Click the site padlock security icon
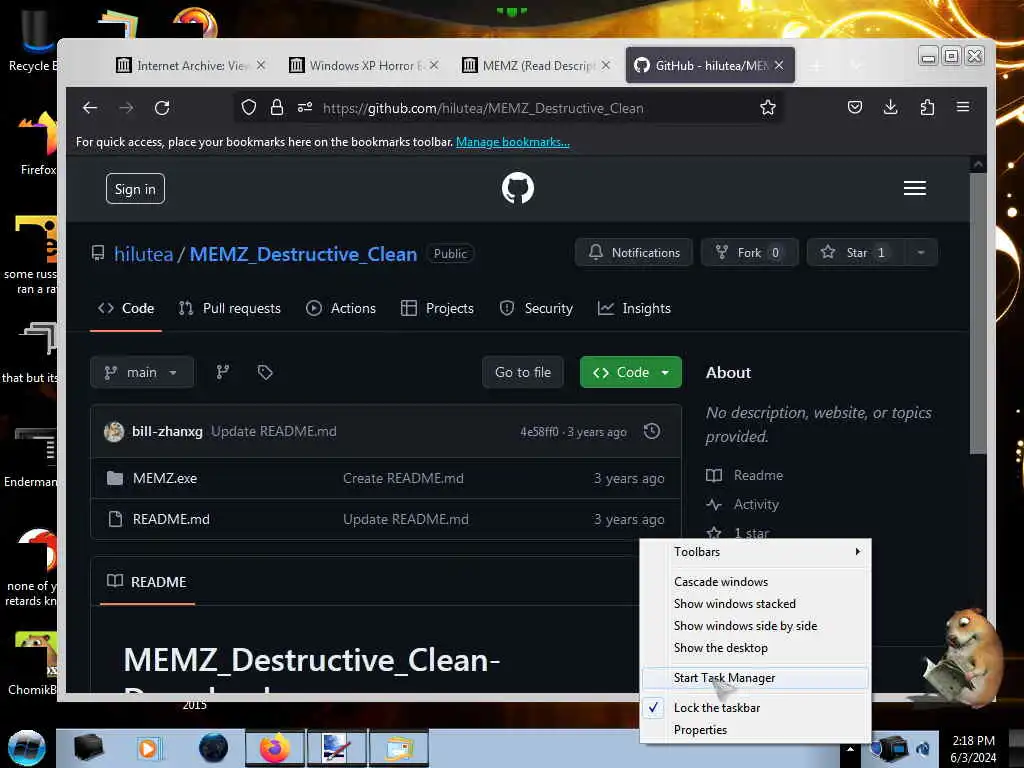Viewport: 1024px width, 768px height. point(277,107)
